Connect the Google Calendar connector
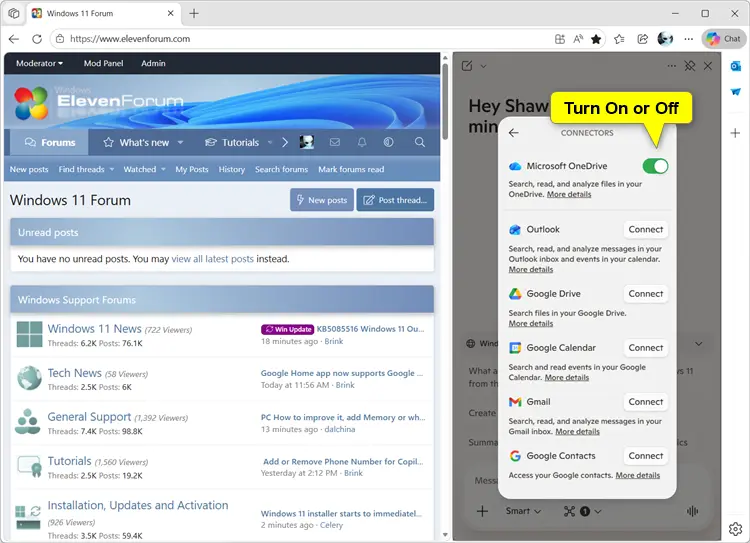Image resolution: width=750 pixels, height=543 pixels. [x=645, y=348]
